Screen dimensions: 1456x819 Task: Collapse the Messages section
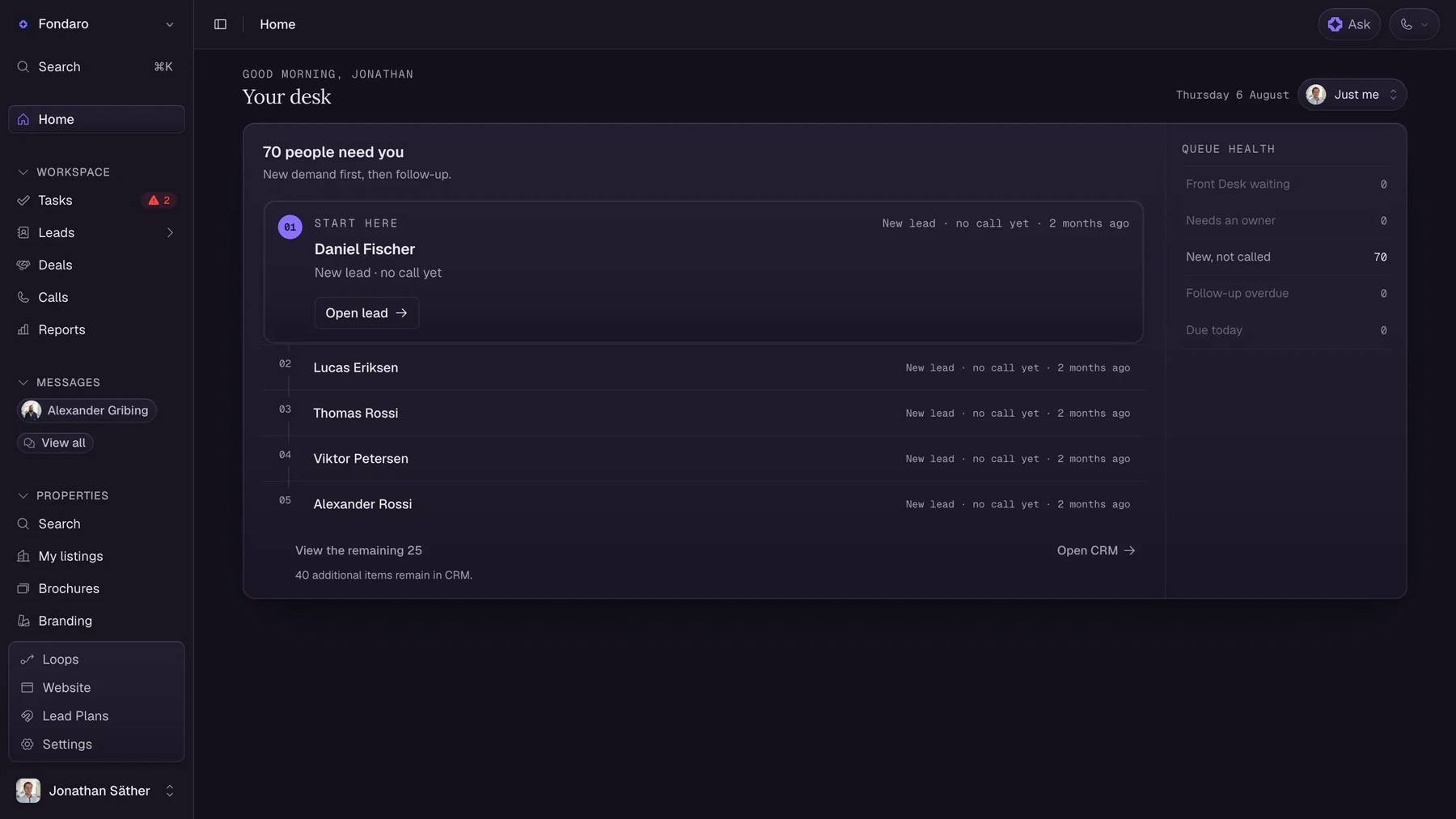tap(23, 383)
